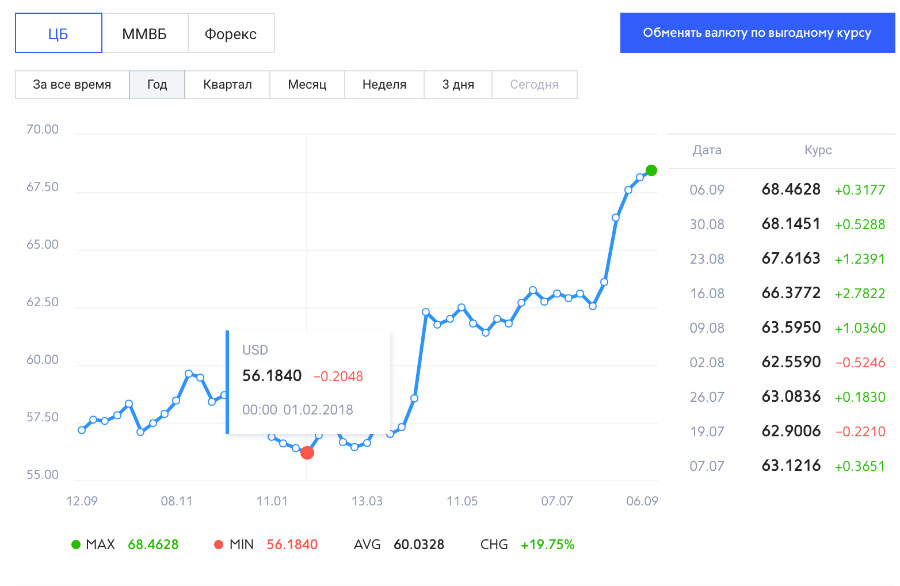Click the 07.07 row with 63.1216
Viewport: 900px width, 586px height.
pos(787,465)
